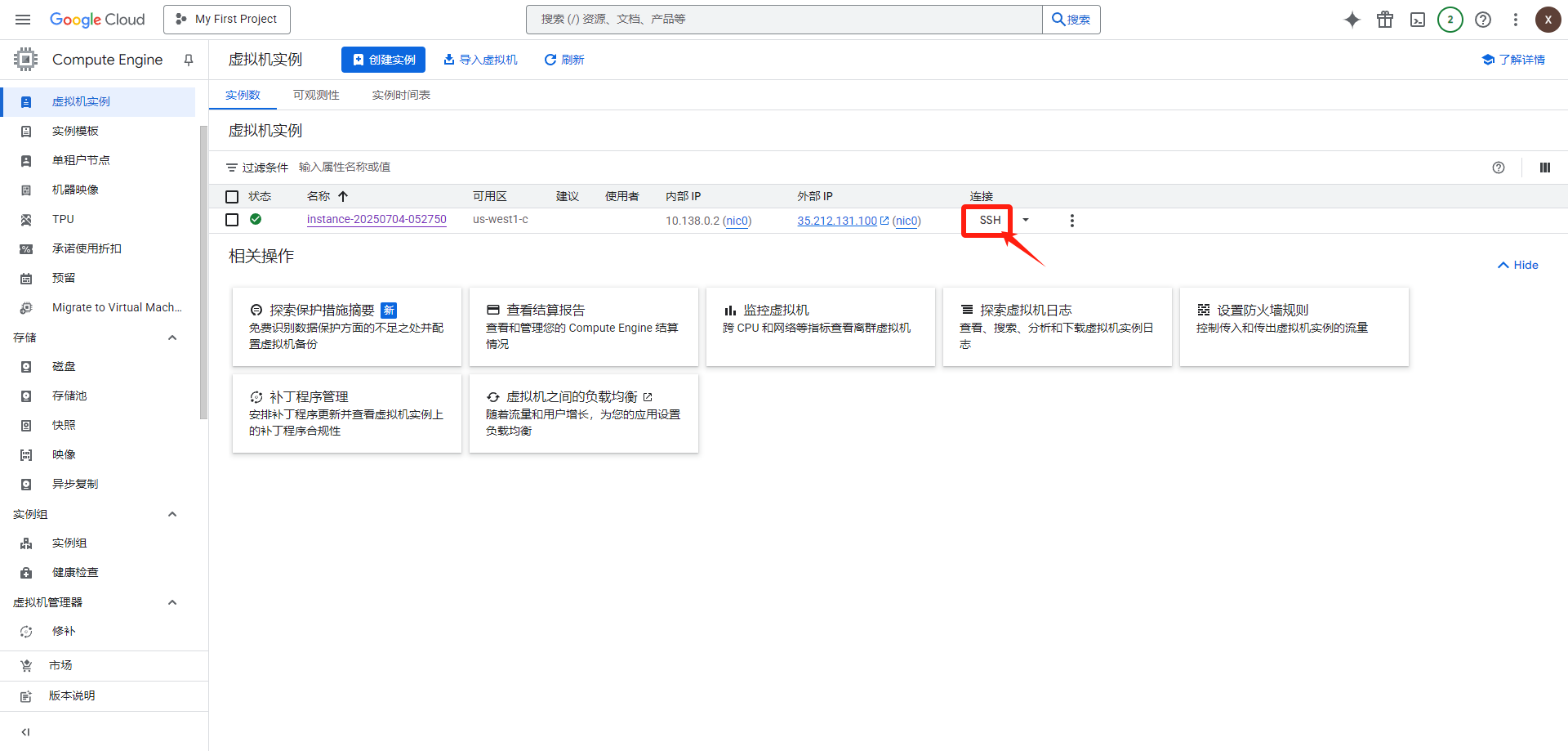The width and height of the screenshot is (1568, 751).
Task: Open notifications badge showing 2
Action: point(1450,20)
